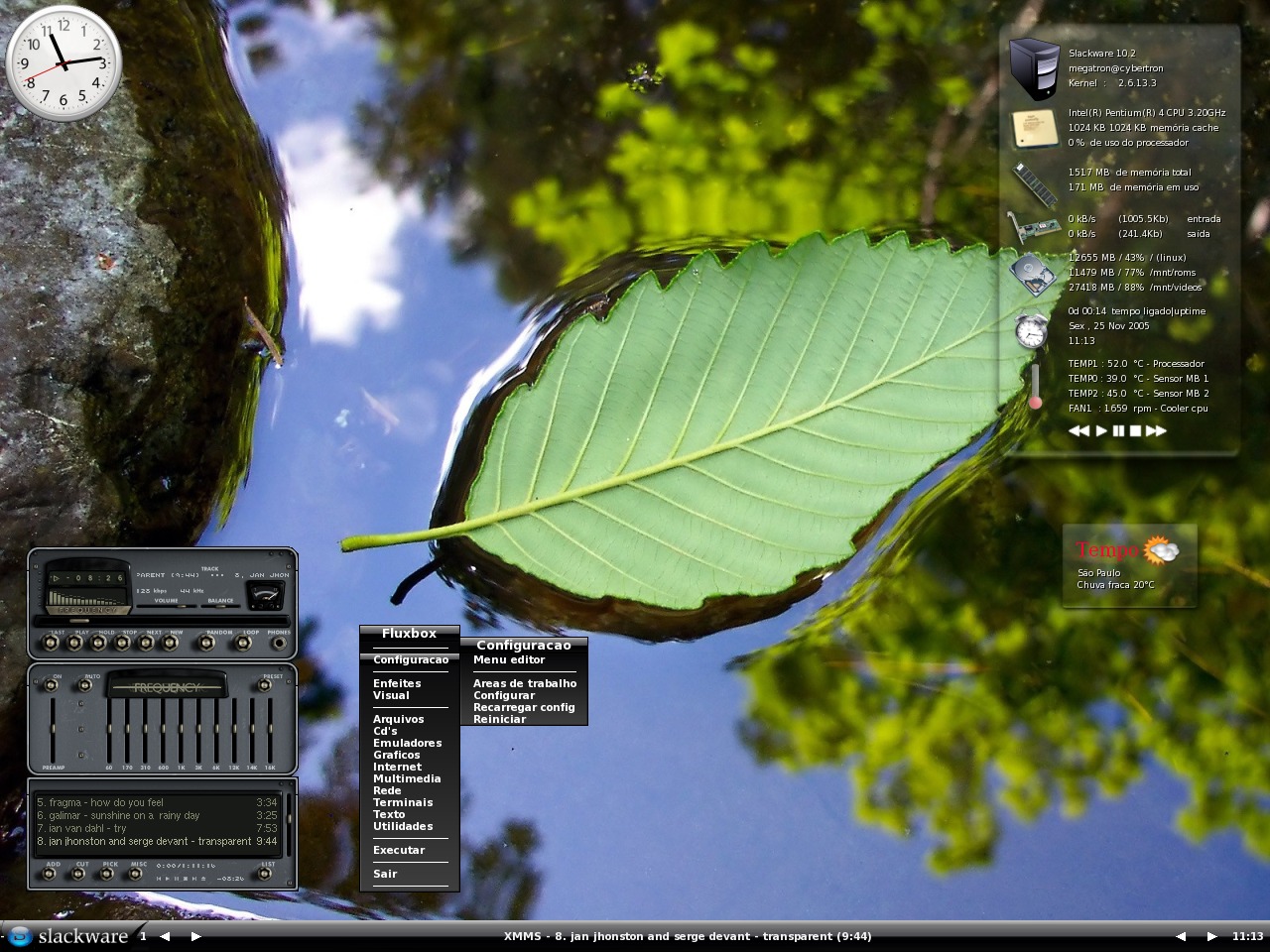The image size is (1270, 952).
Task: Open Arquivos in the Fluxbox menu
Action: pyautogui.click(x=398, y=719)
